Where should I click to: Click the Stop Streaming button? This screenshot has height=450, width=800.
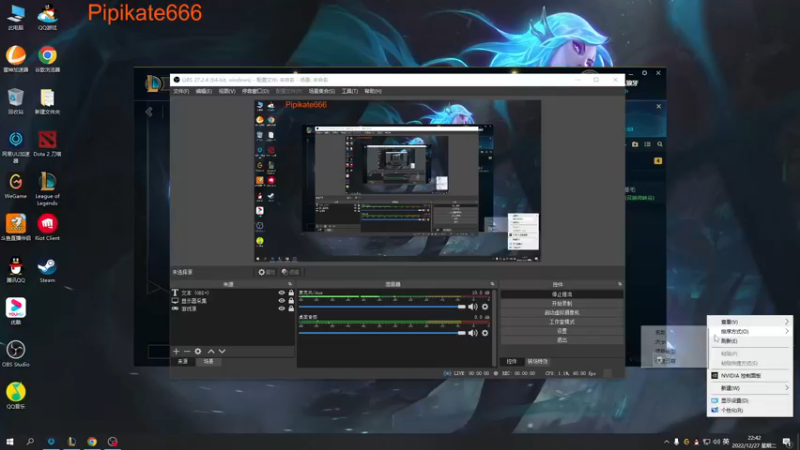pos(562,294)
